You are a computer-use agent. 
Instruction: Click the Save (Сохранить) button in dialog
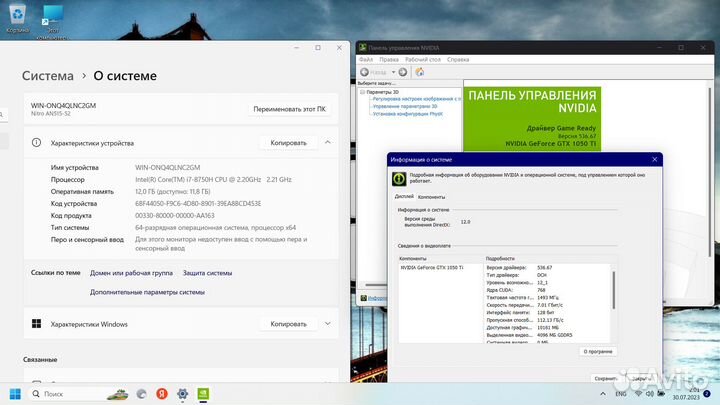click(606, 378)
